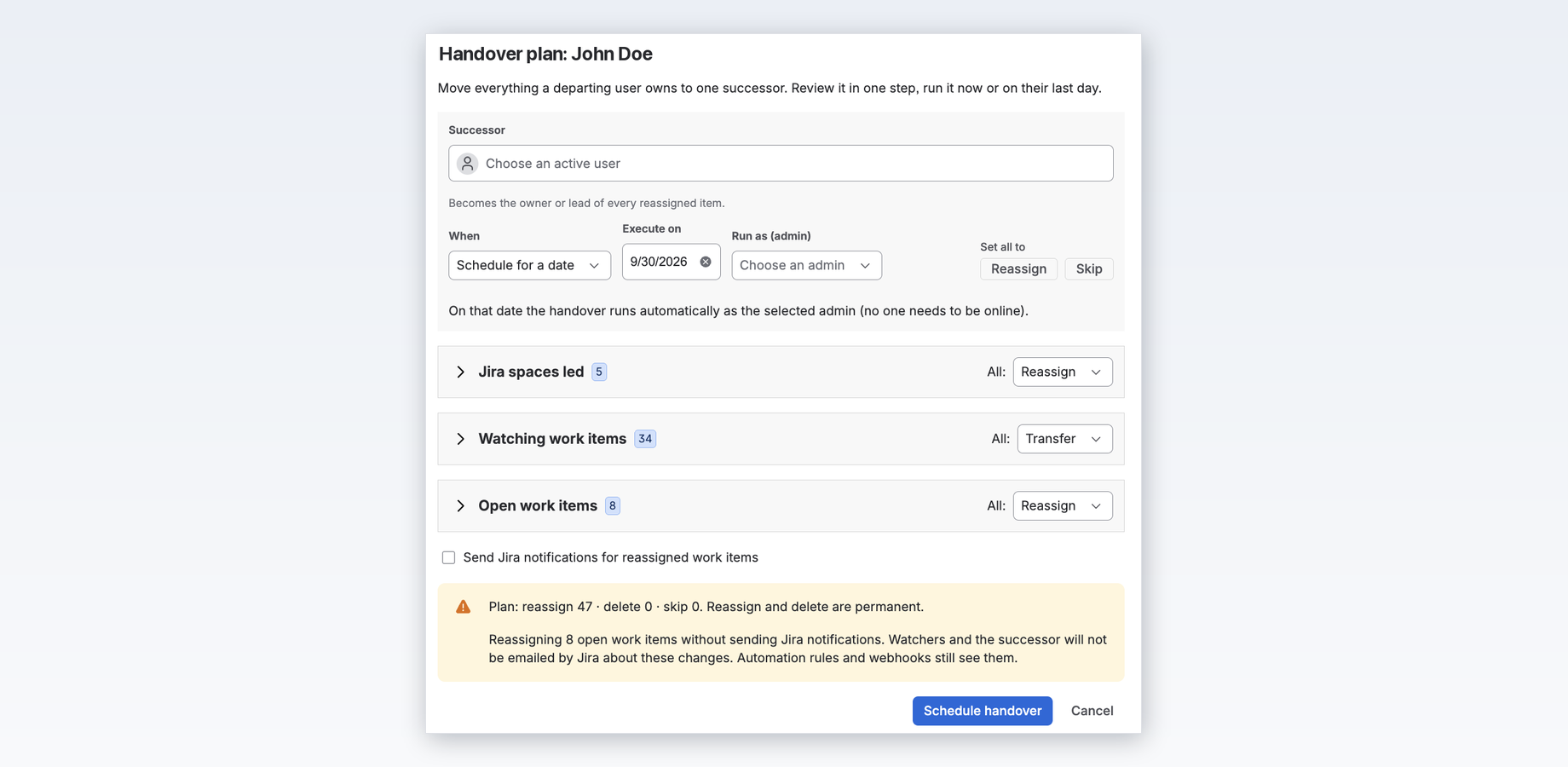The height and width of the screenshot is (767, 1568).
Task: Open the Open work items action dropdown
Action: click(1062, 506)
